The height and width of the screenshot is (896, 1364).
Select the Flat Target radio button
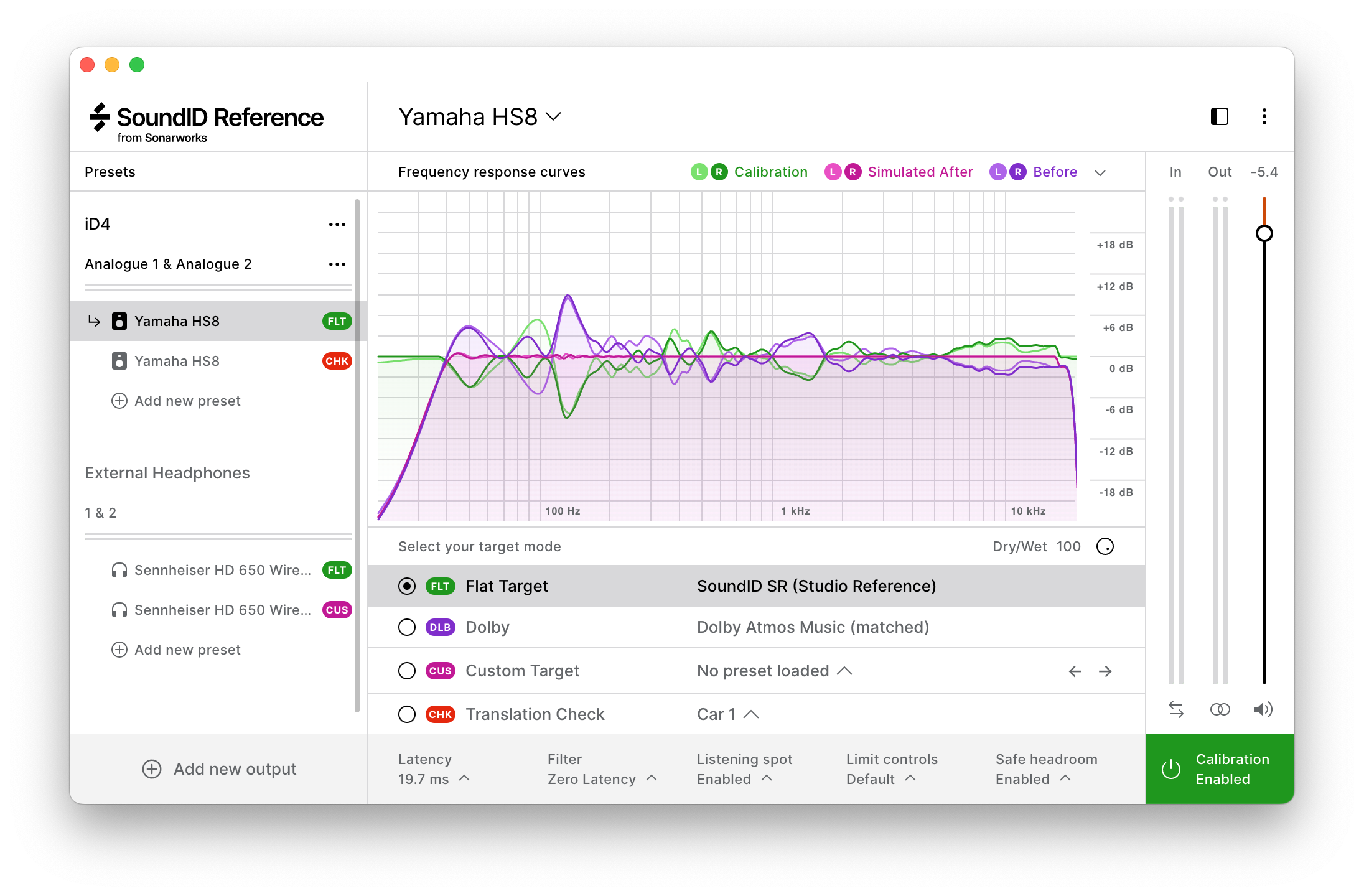click(x=407, y=586)
